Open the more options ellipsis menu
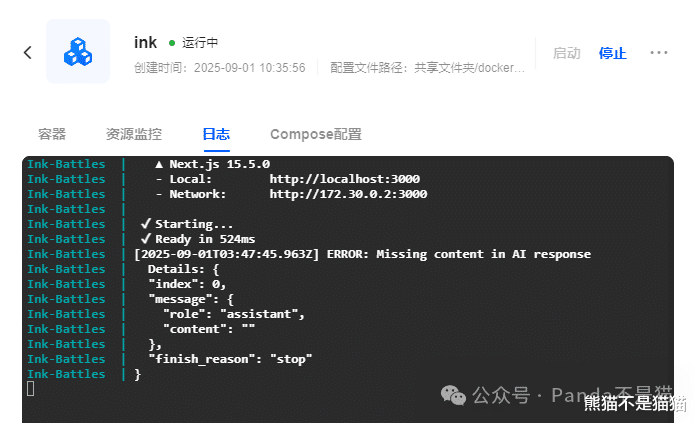Screen dimensions: 695x423 point(658,53)
